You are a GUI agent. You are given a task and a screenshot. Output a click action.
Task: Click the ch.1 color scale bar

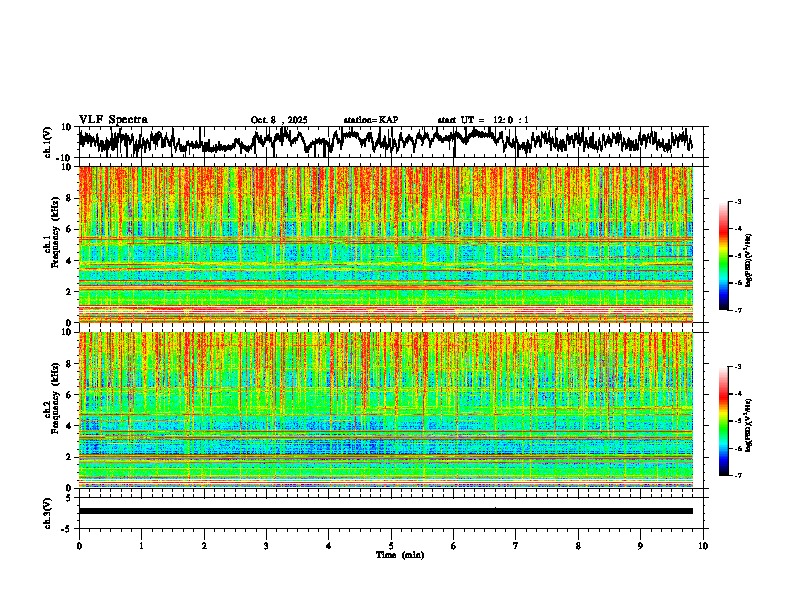click(723, 256)
